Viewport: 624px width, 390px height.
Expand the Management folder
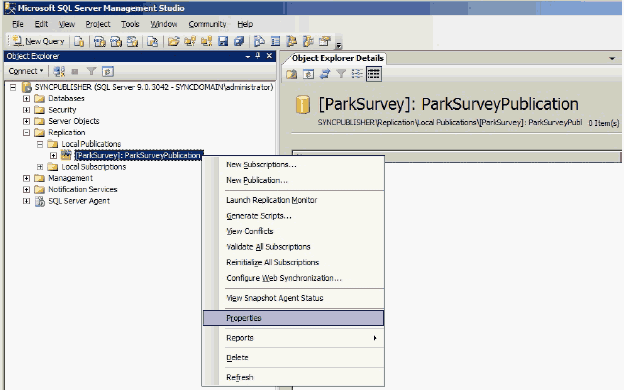(x=26, y=178)
